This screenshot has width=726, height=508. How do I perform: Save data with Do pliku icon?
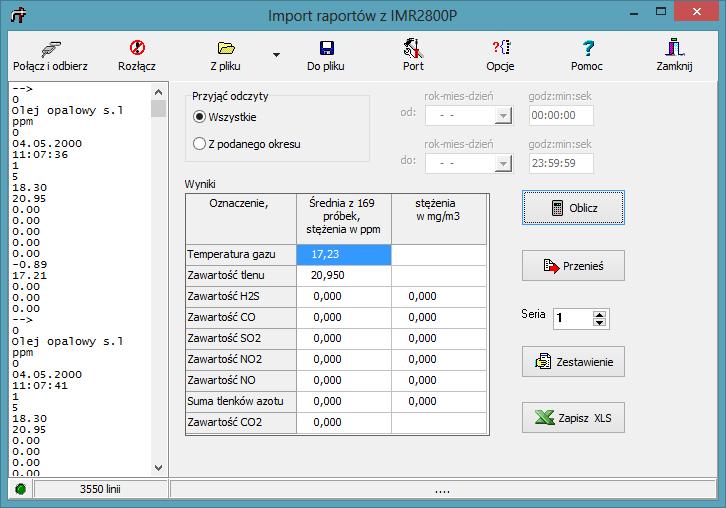pos(326,48)
